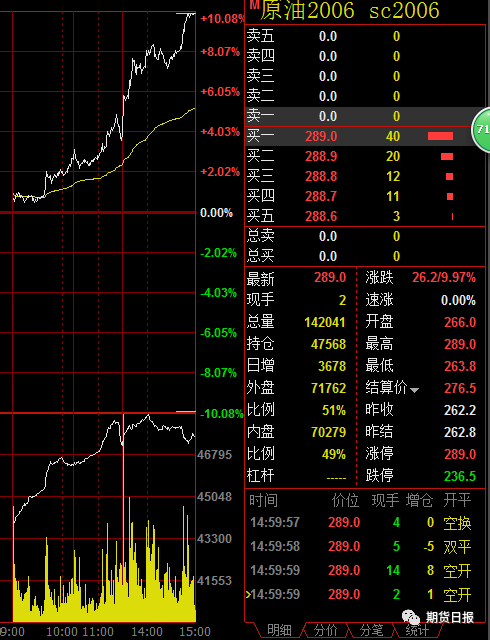
Task: Click the 杠杆 label
Action: 261,476
